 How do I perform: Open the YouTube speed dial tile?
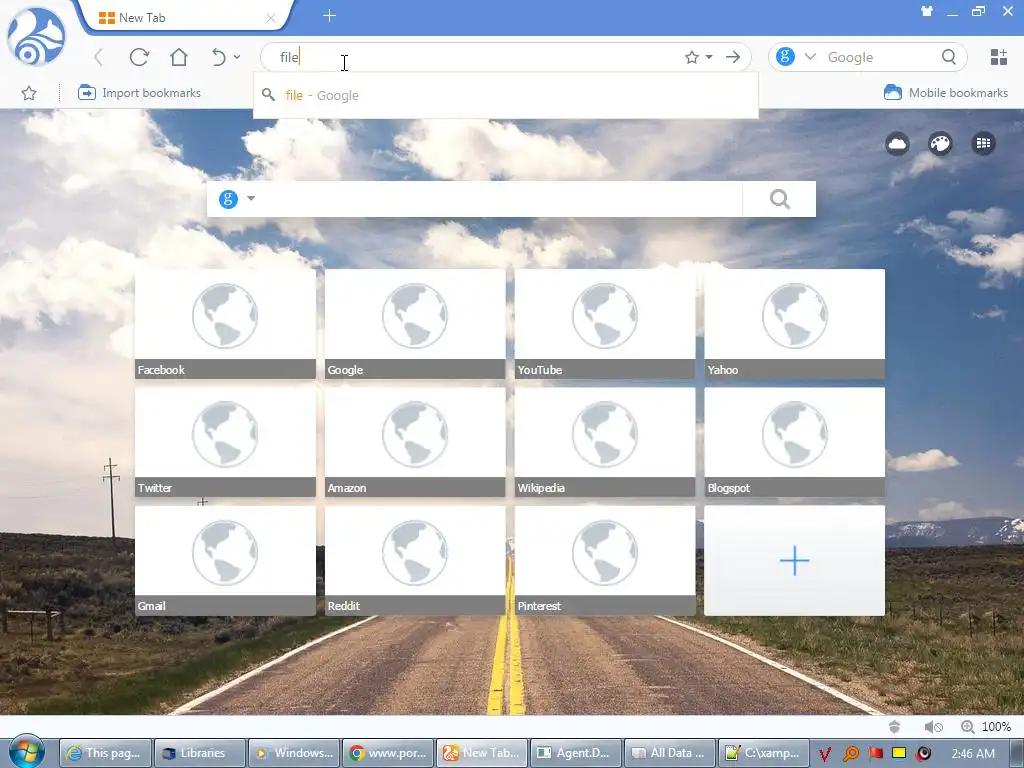pos(605,324)
